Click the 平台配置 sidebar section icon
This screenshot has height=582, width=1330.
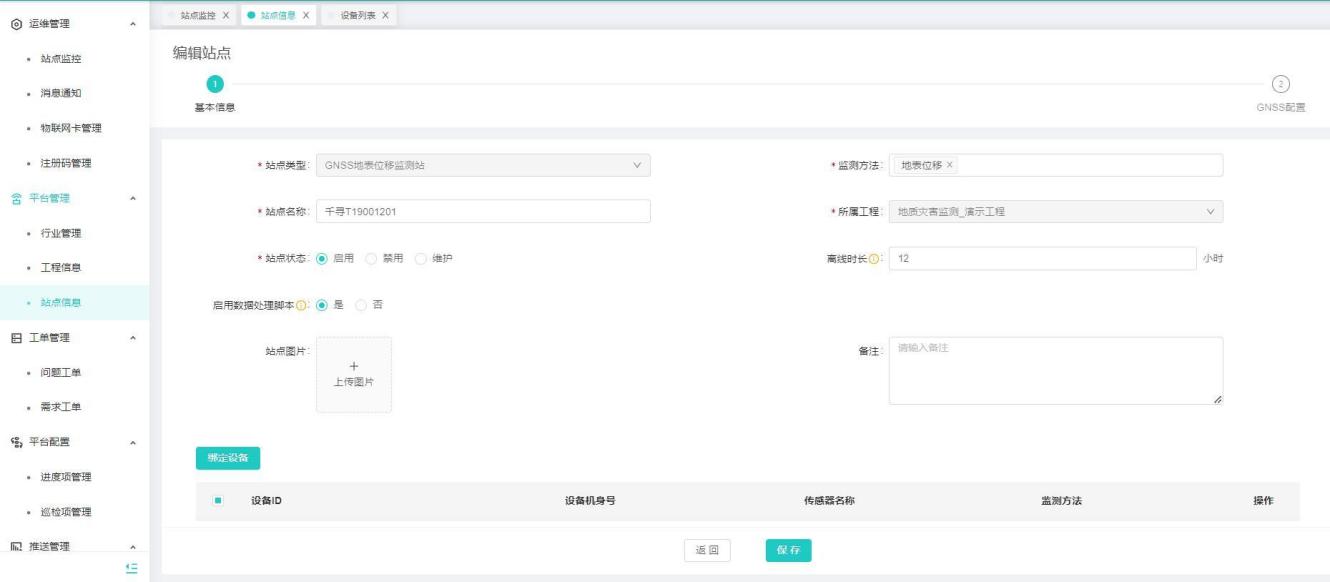(15, 442)
